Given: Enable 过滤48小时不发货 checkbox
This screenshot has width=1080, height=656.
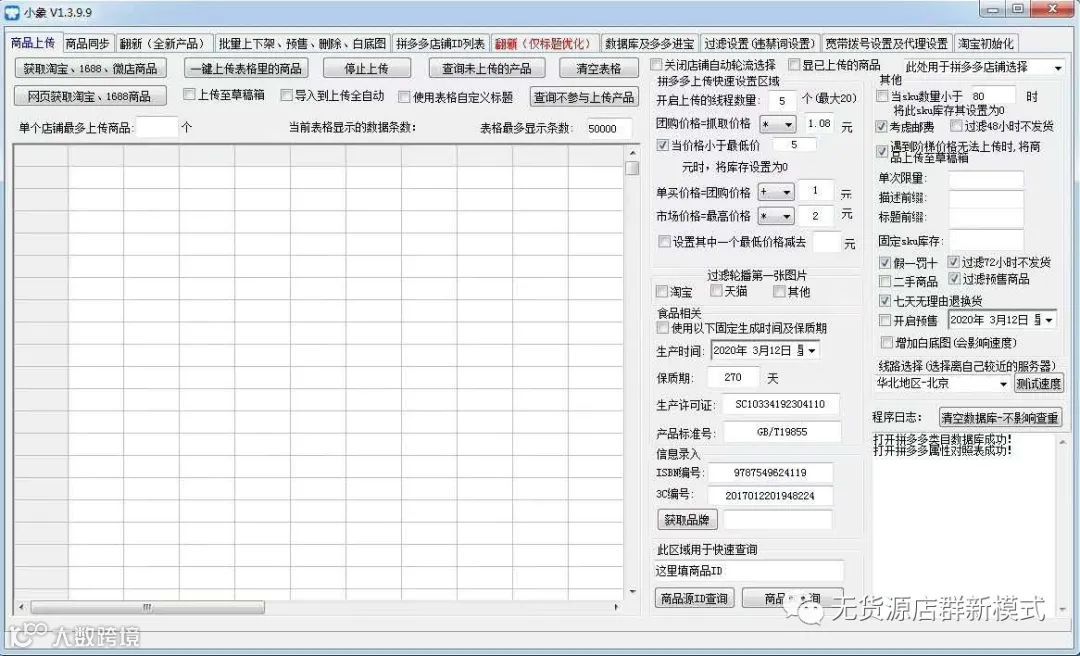Looking at the screenshot, I should pos(956,125).
